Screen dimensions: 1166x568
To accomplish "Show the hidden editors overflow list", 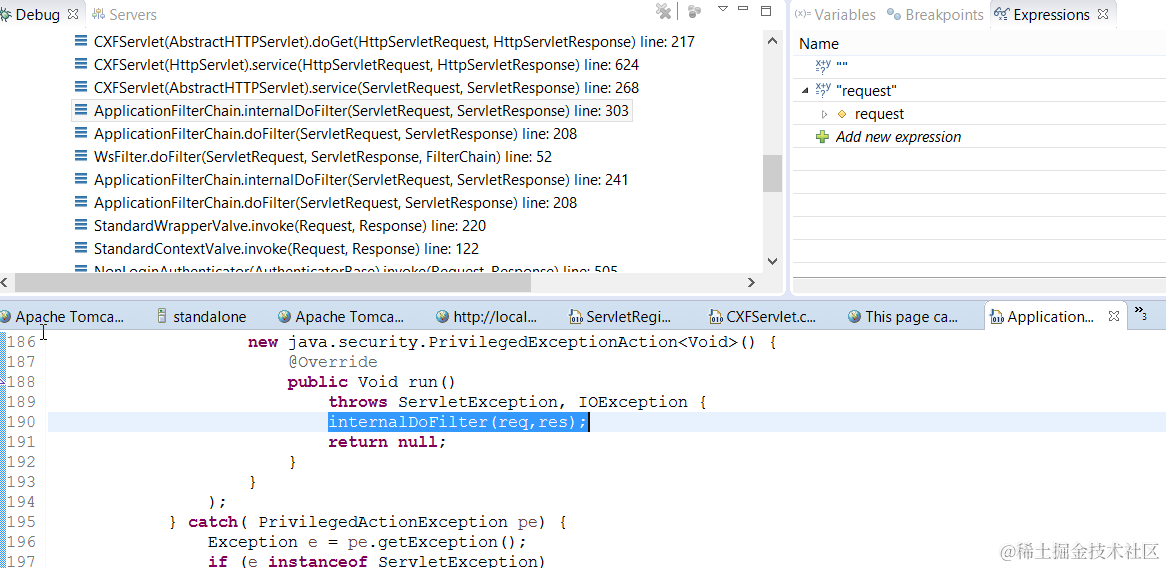I will pos(1140,313).
